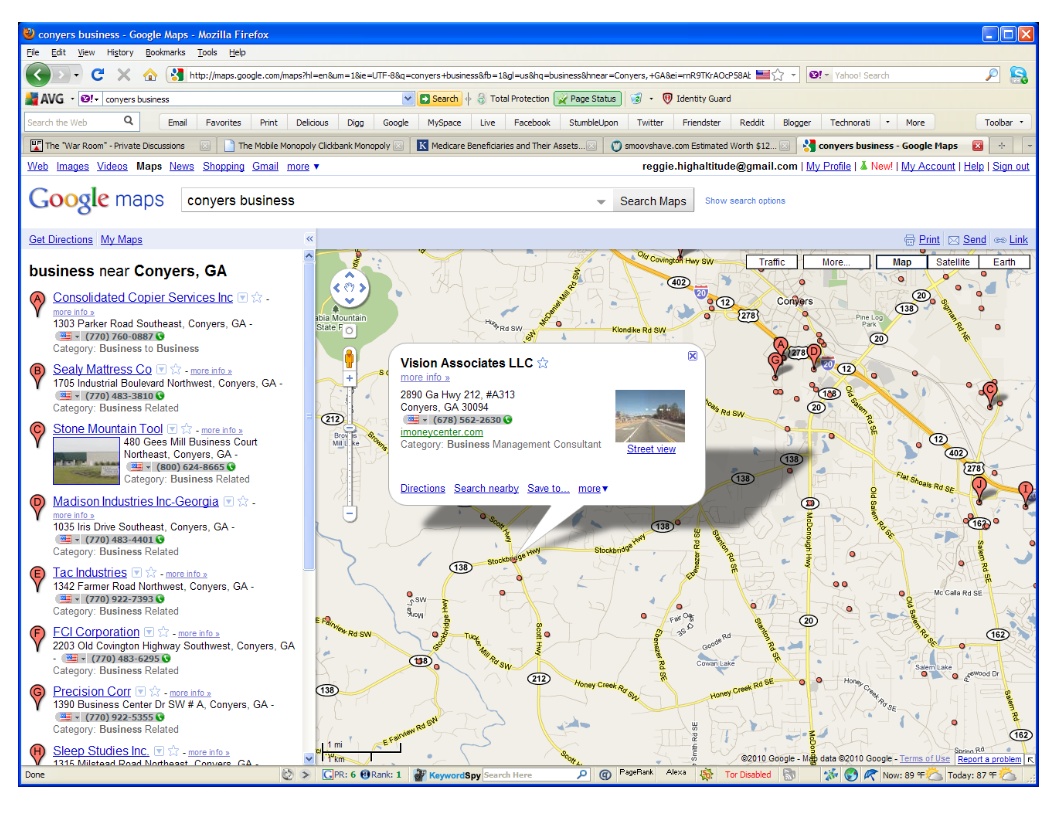Click the Firefox back navigation button
Screen dimensions: 1056x816
point(38,75)
